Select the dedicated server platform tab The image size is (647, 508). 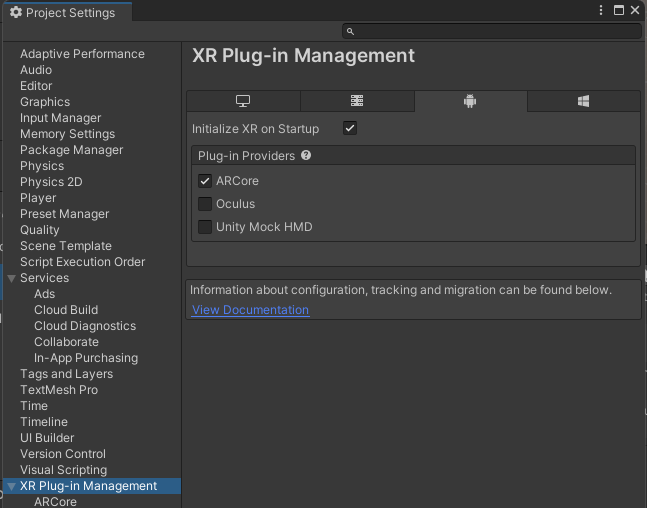point(357,101)
